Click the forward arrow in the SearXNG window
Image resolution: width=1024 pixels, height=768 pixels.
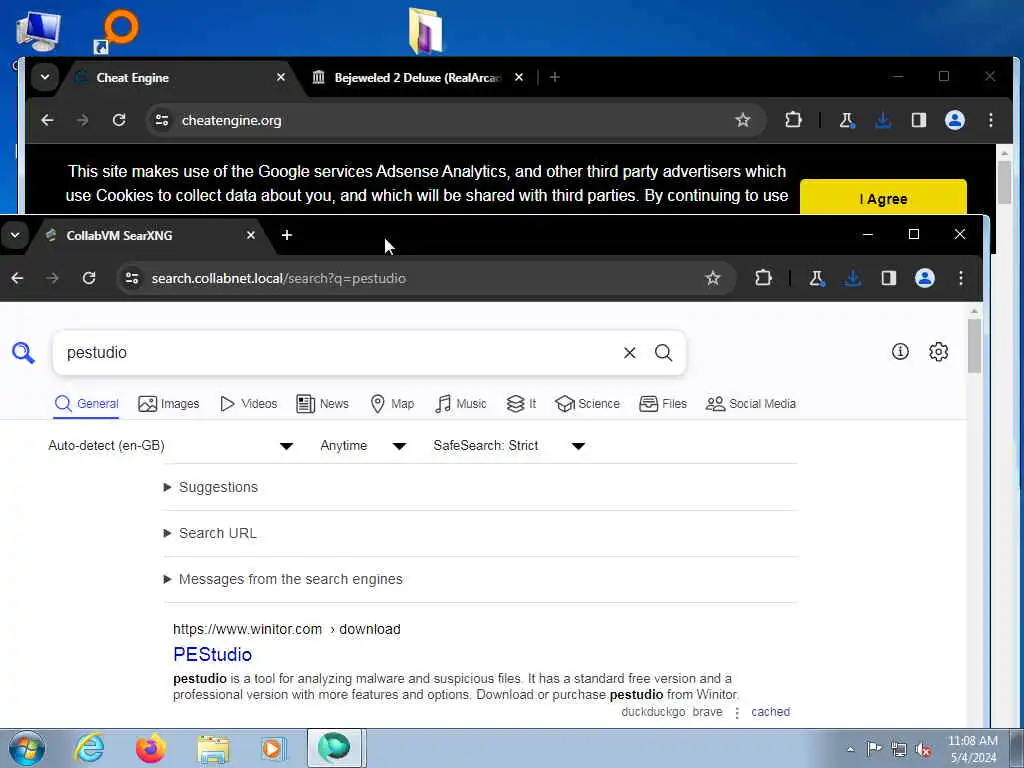tap(53, 278)
